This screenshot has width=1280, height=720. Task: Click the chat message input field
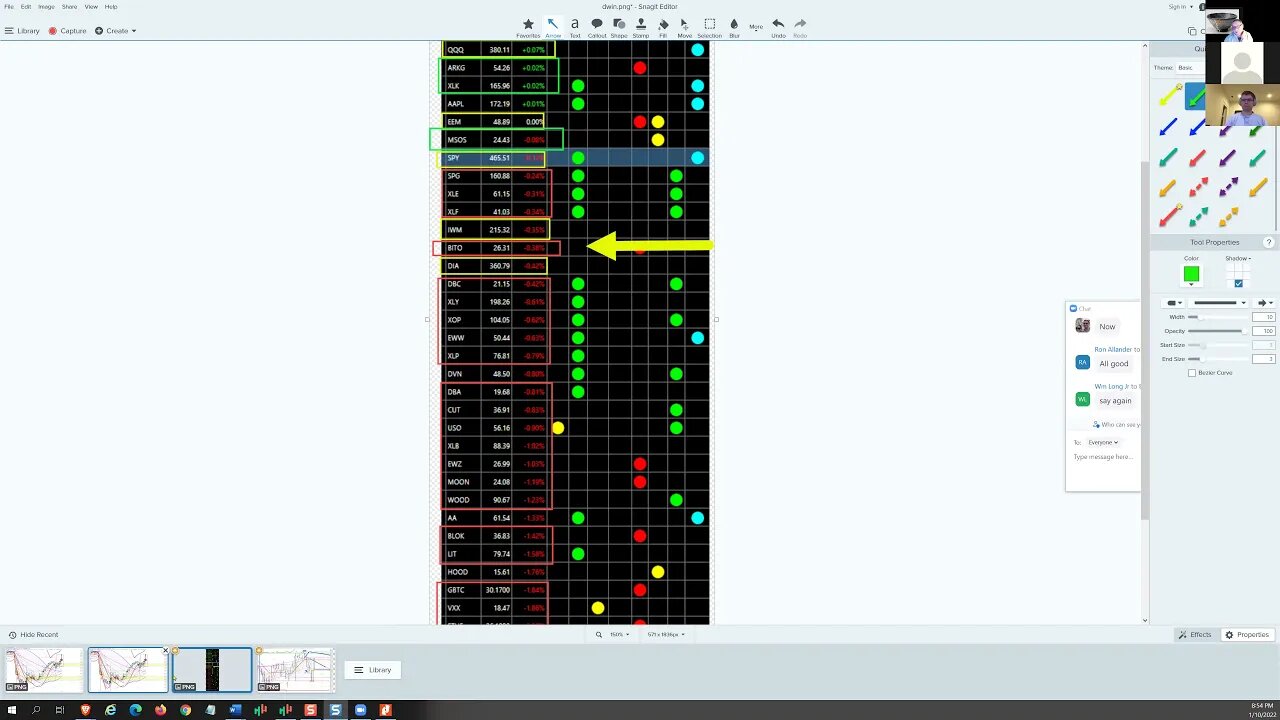[1104, 457]
